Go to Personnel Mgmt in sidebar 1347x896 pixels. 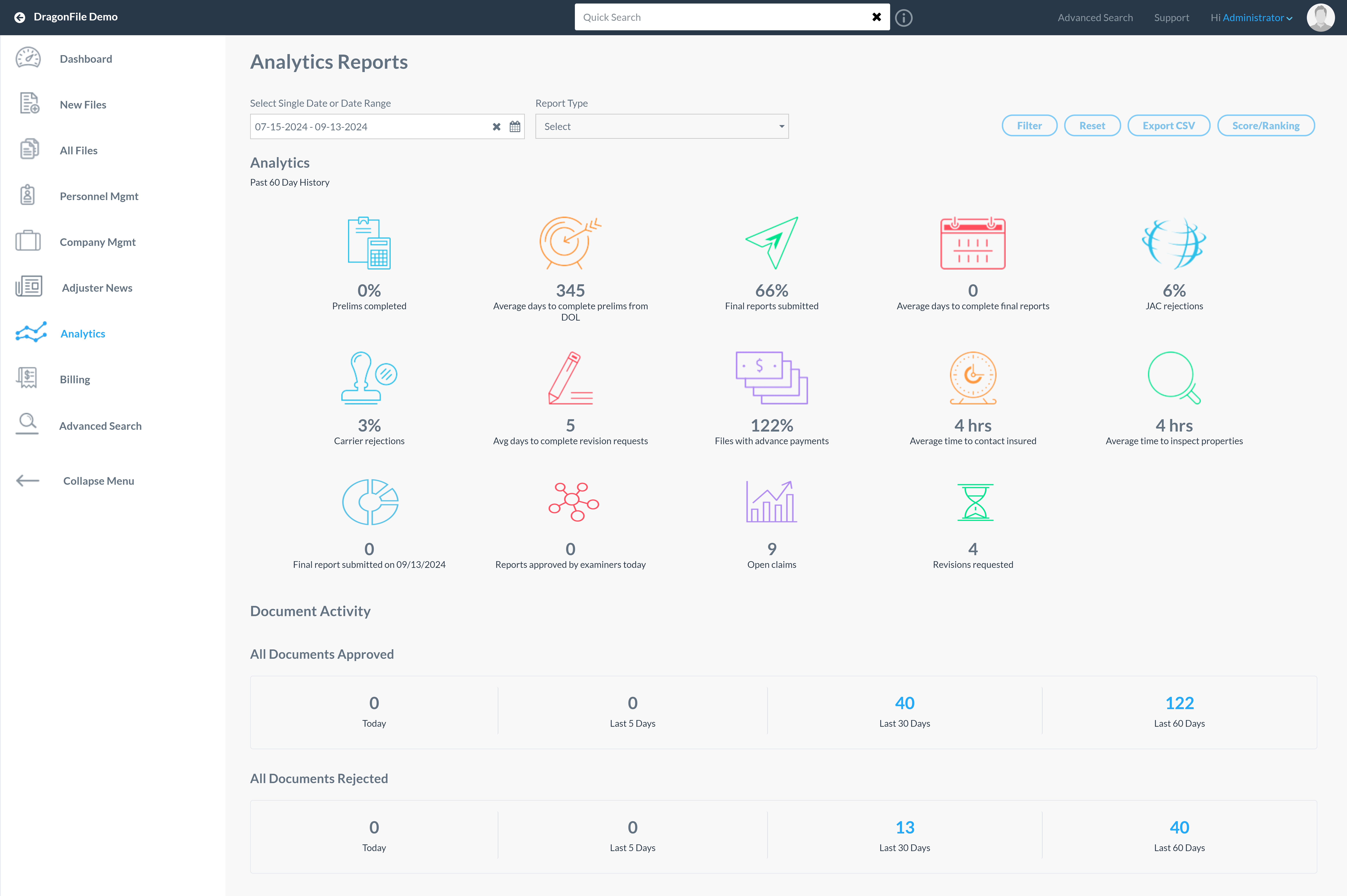click(x=99, y=196)
